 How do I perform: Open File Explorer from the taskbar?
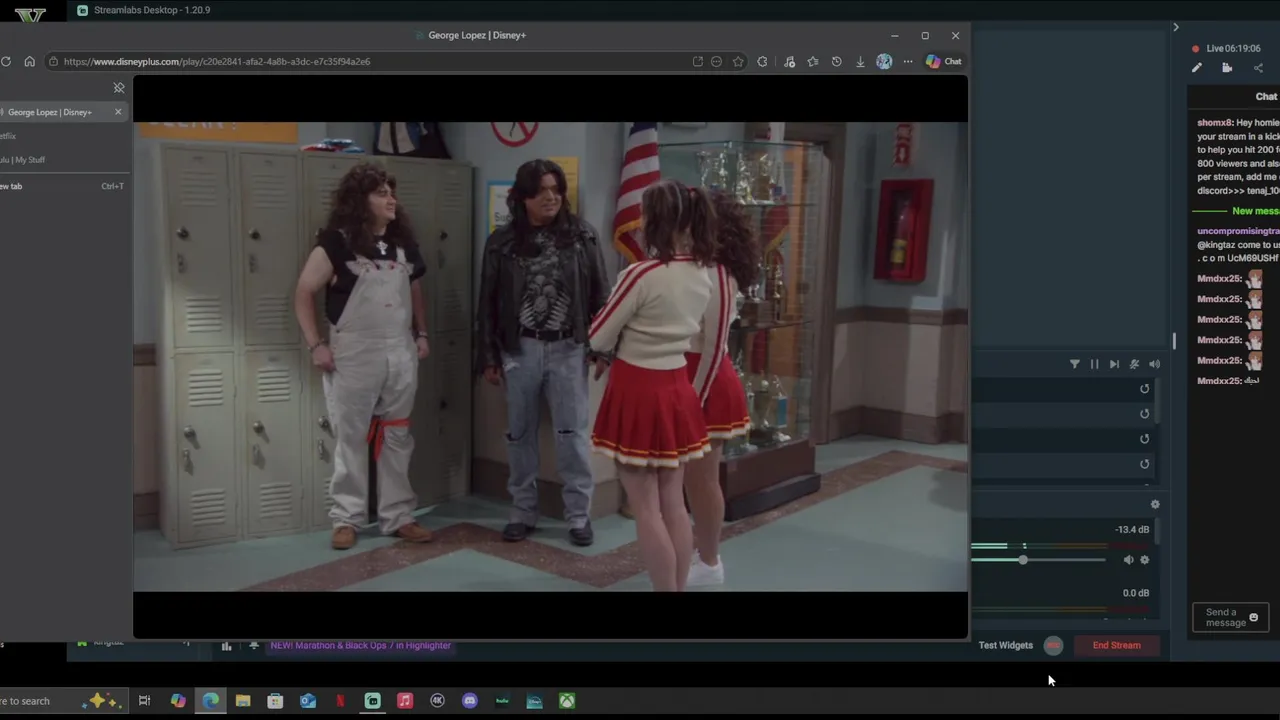[243, 701]
